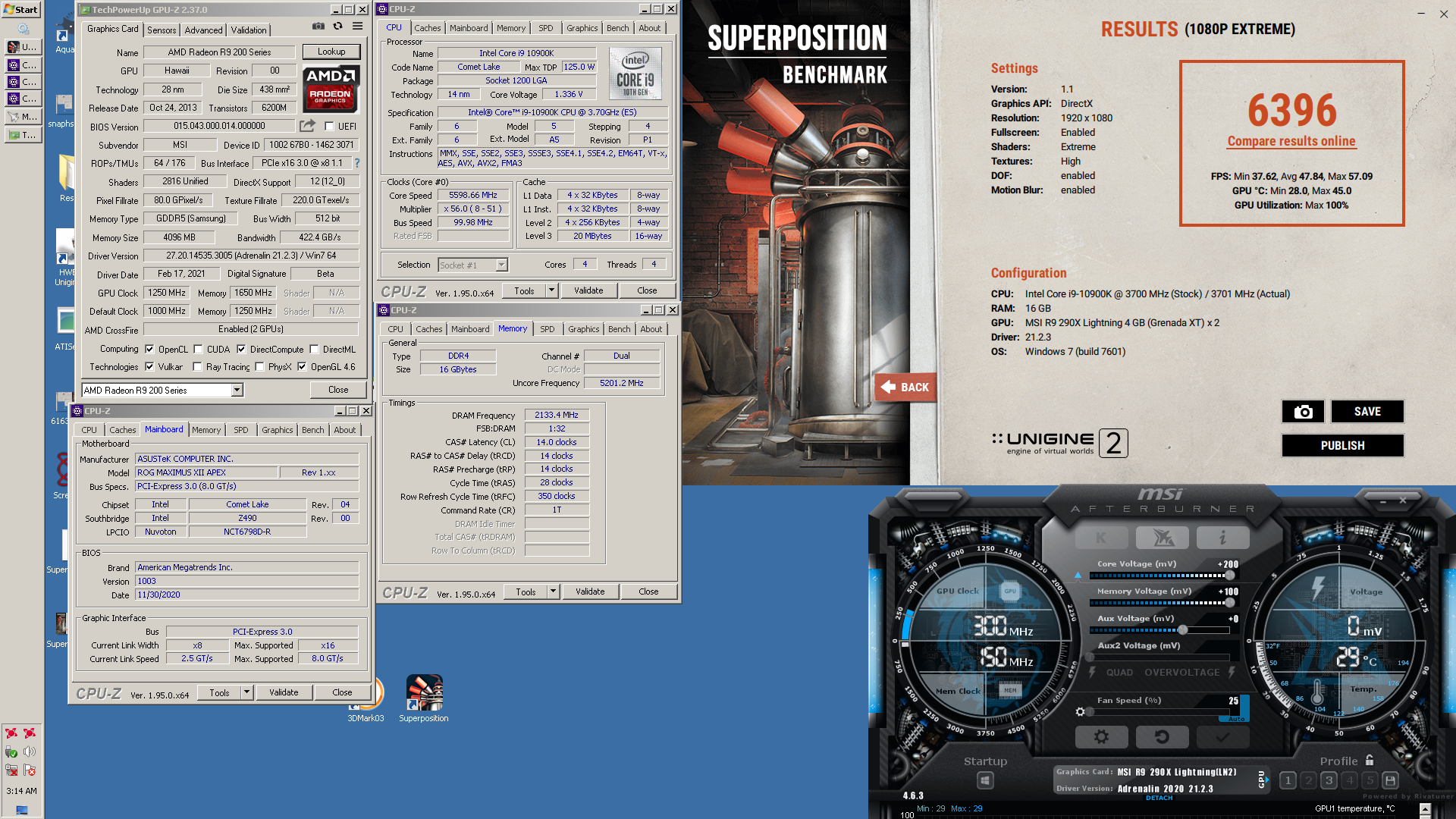Switch to the GPU-Z Validation tab

click(249, 30)
